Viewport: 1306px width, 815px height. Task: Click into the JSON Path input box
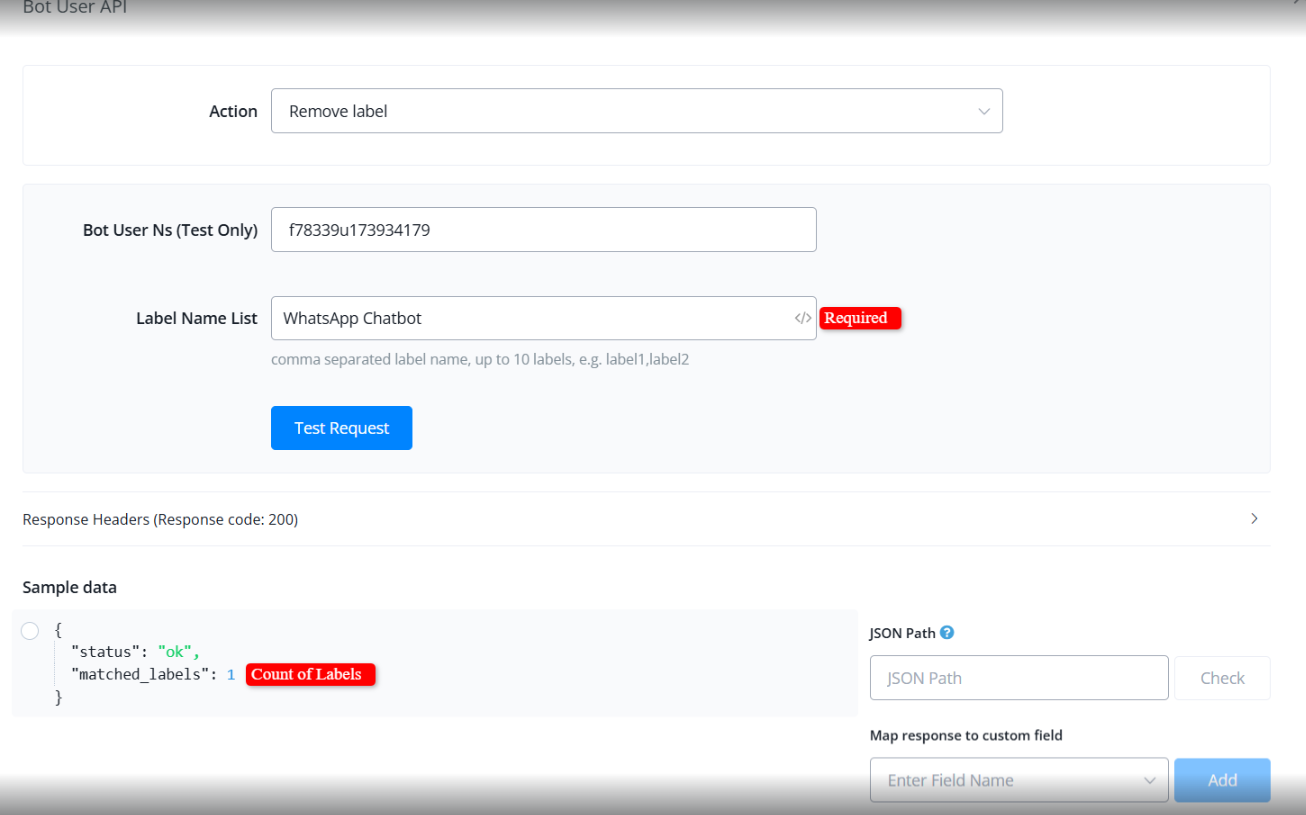pyautogui.click(x=1018, y=678)
